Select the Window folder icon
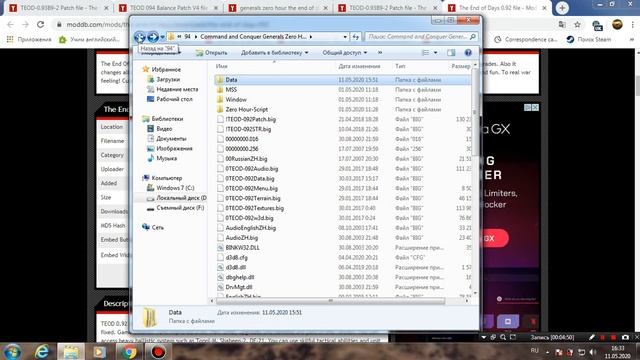 pos(220,99)
